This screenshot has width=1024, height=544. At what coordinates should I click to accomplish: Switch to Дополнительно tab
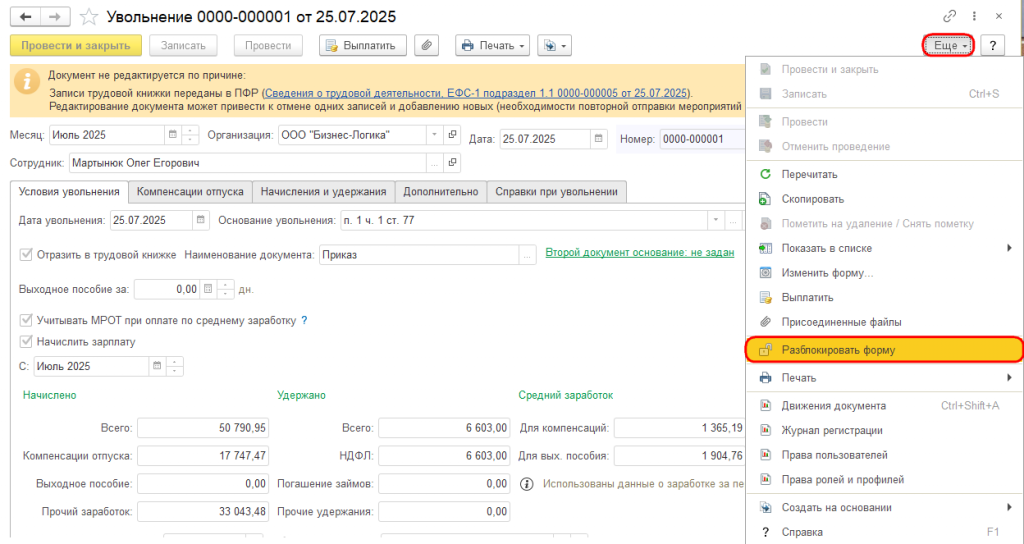(x=441, y=192)
